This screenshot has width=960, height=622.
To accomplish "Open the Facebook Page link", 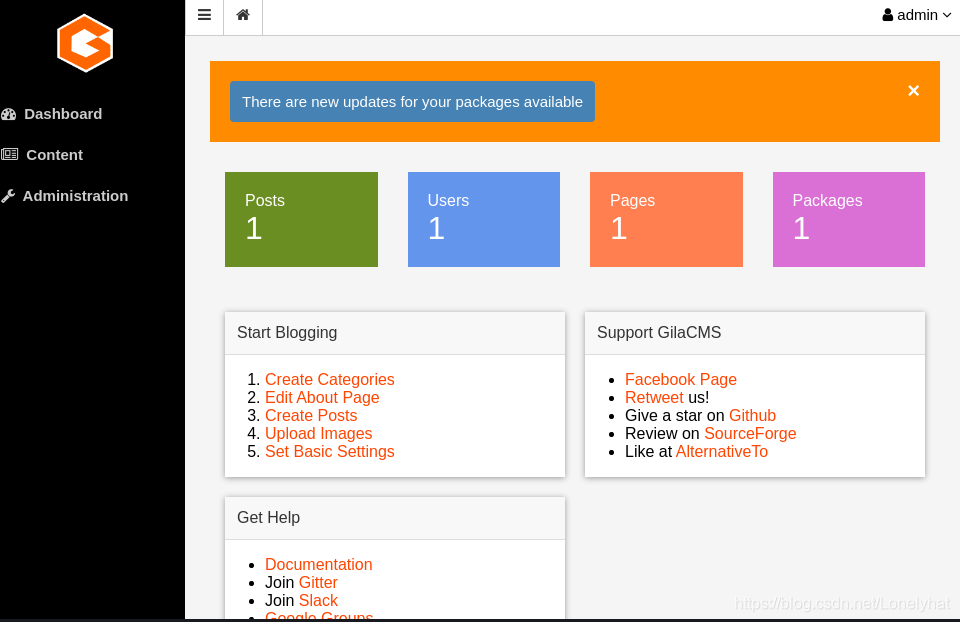I will tap(681, 380).
